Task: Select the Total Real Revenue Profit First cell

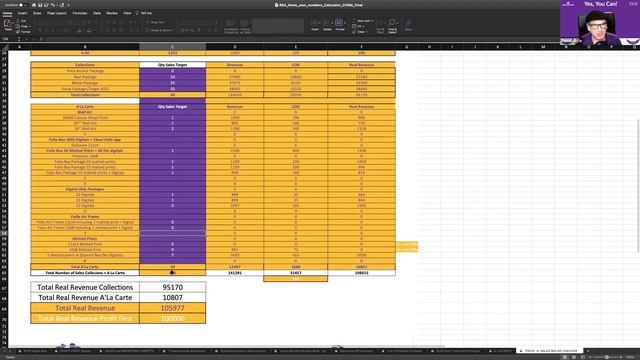Action: (x=85, y=318)
